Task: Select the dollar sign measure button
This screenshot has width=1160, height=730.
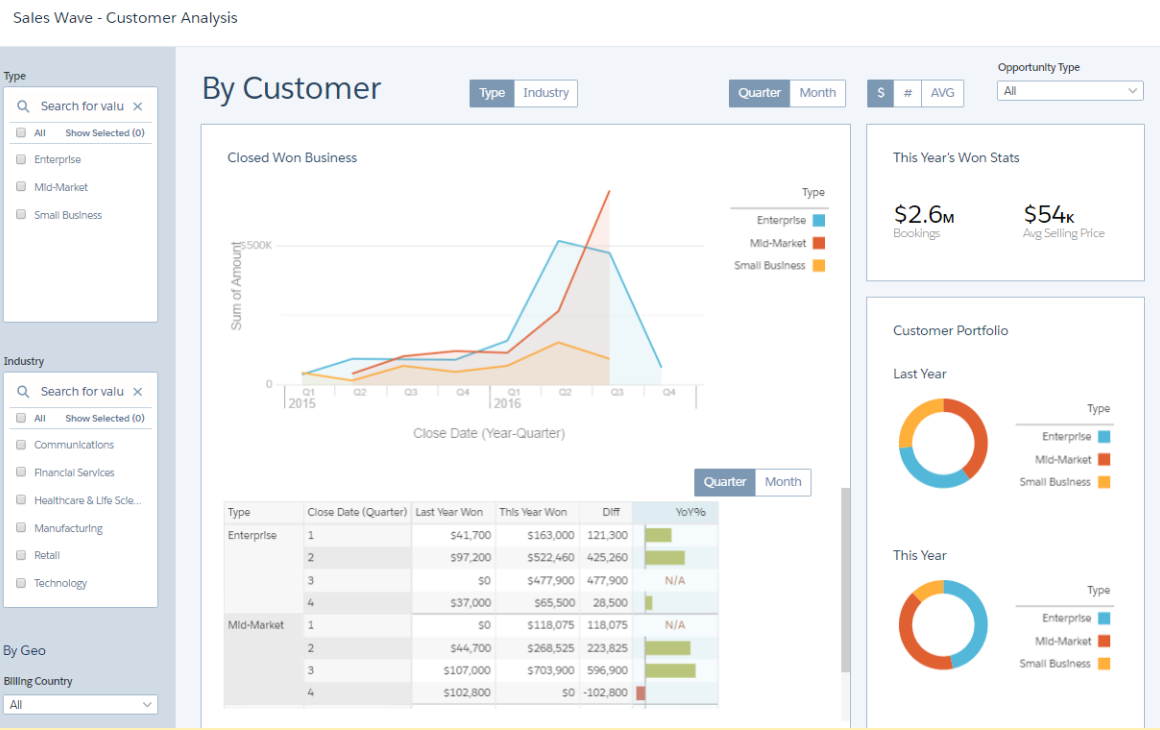Action: (880, 93)
